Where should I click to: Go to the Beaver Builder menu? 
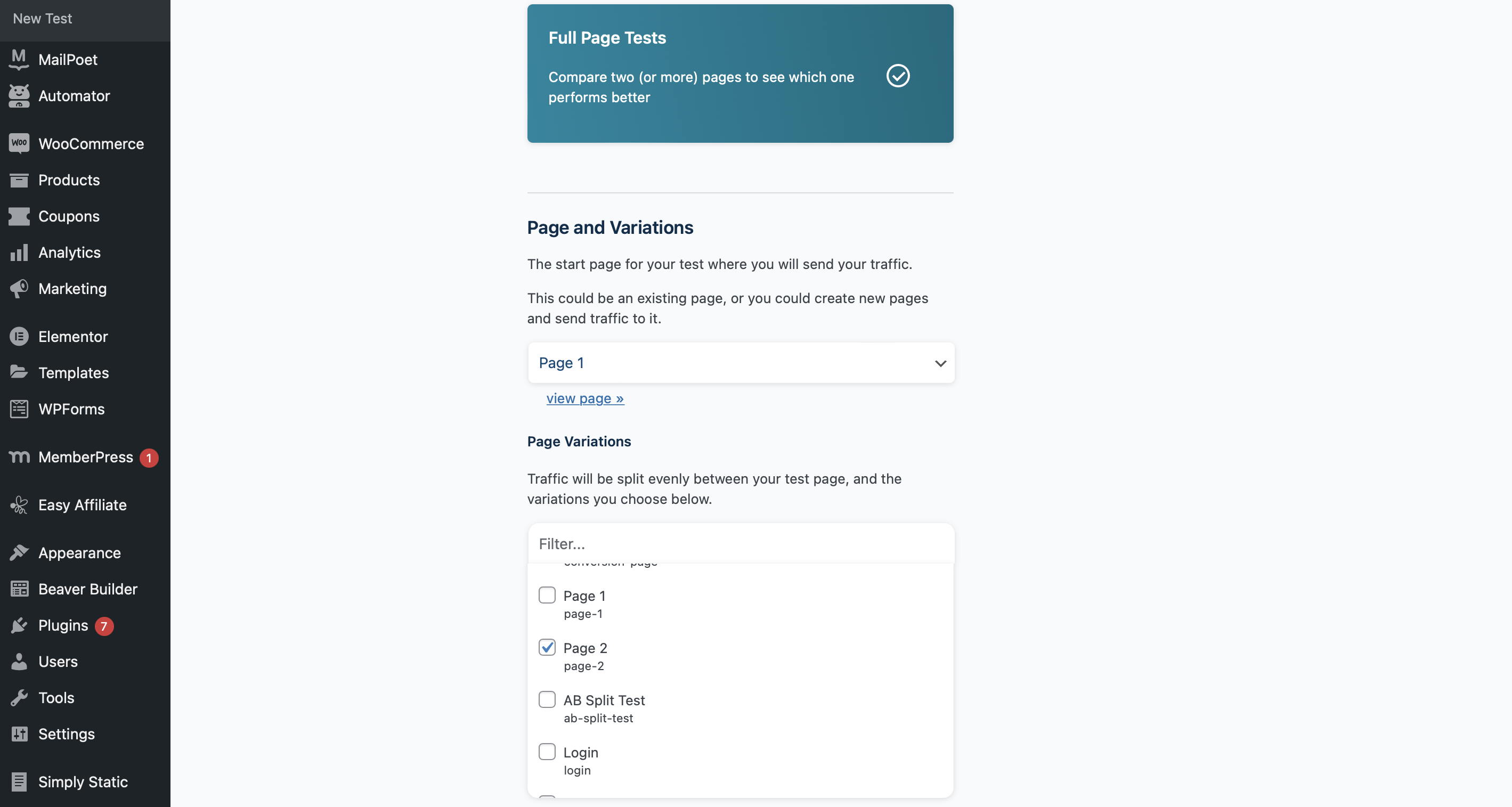[87, 589]
